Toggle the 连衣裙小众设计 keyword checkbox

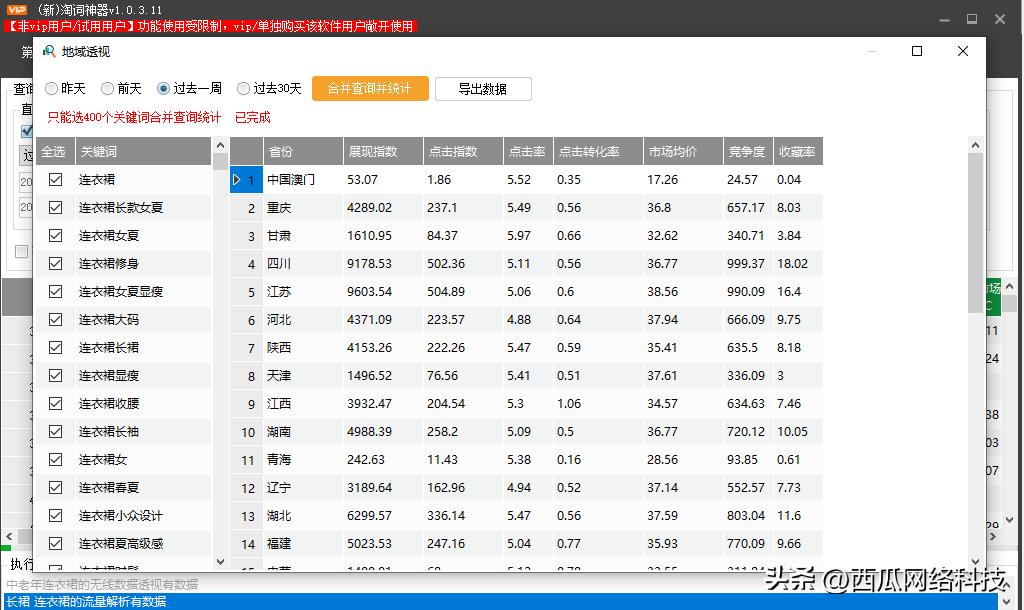pyautogui.click(x=56, y=516)
